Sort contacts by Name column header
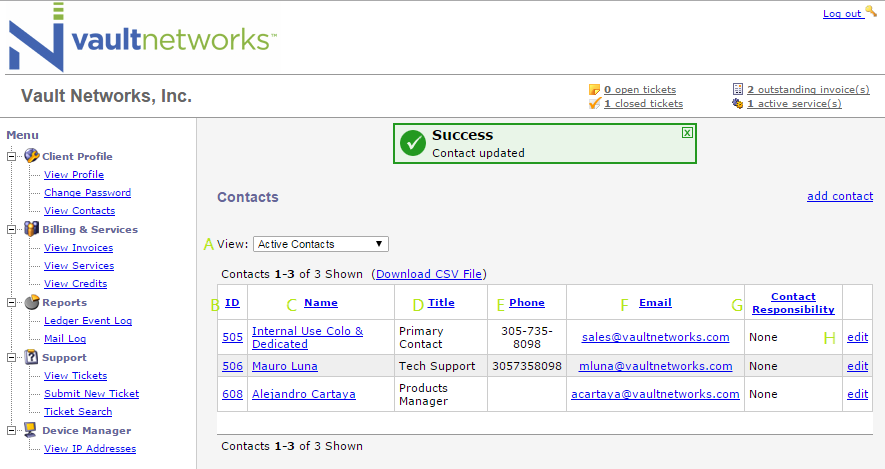 pos(321,303)
